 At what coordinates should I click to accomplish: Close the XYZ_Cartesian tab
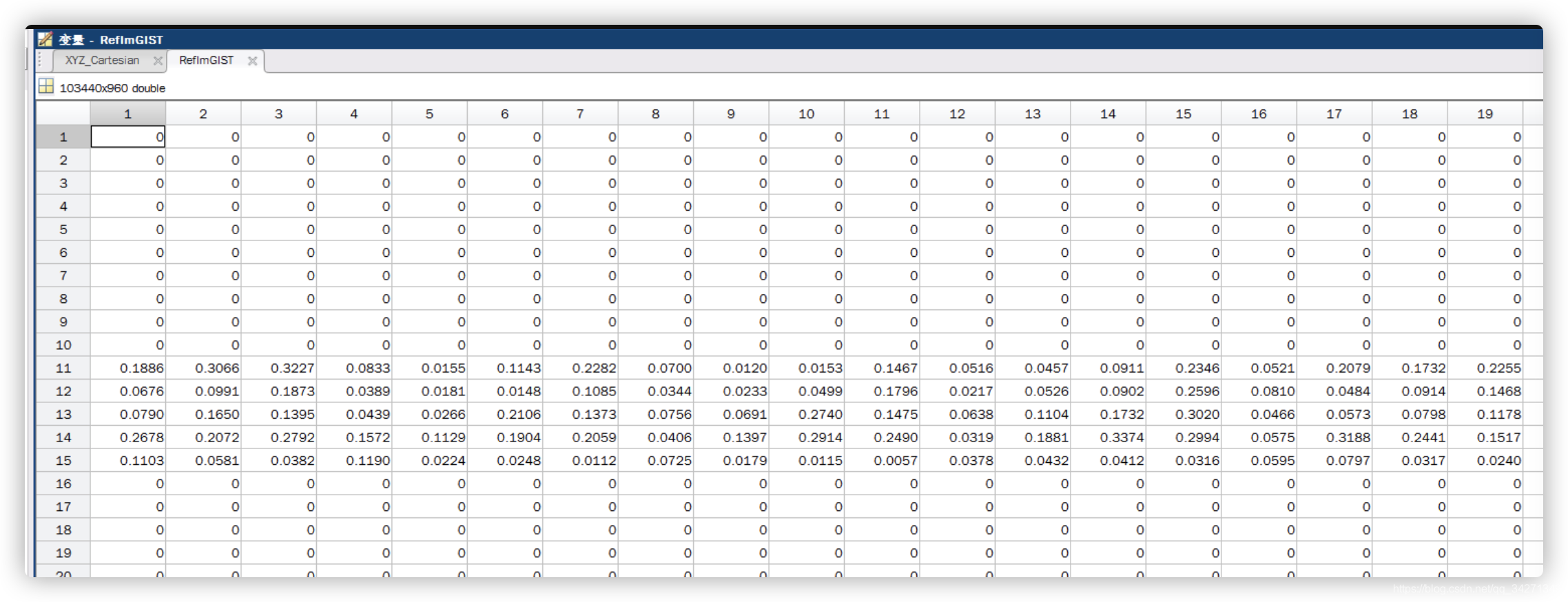(x=158, y=61)
